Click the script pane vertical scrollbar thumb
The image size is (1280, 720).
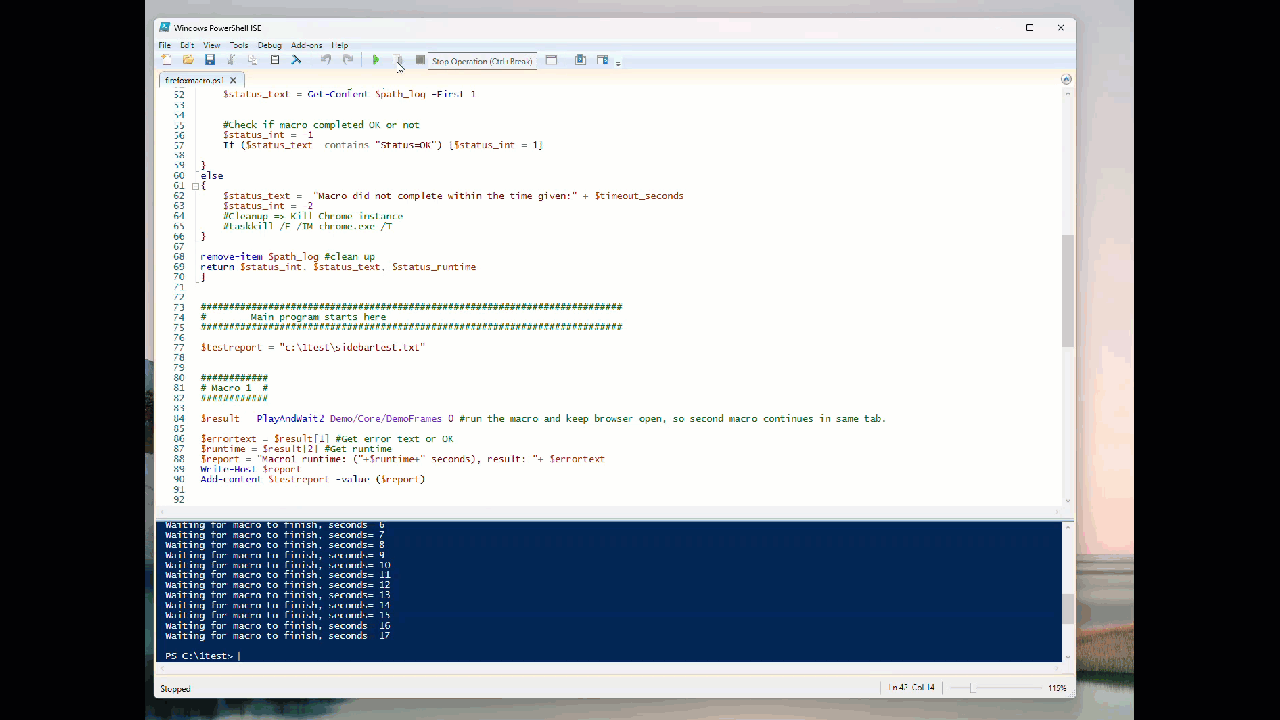click(x=1067, y=290)
